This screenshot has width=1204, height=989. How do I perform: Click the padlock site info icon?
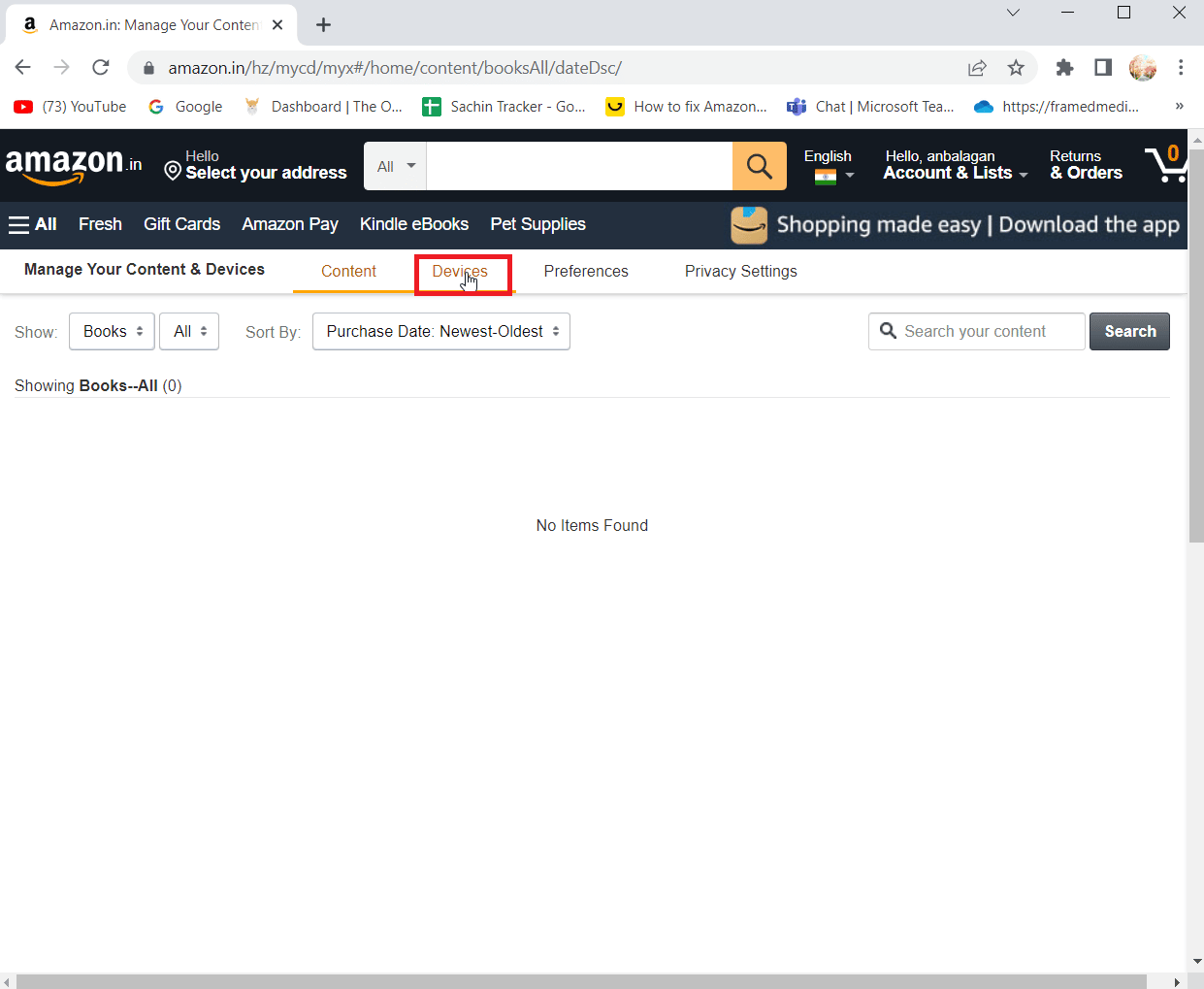tap(148, 68)
